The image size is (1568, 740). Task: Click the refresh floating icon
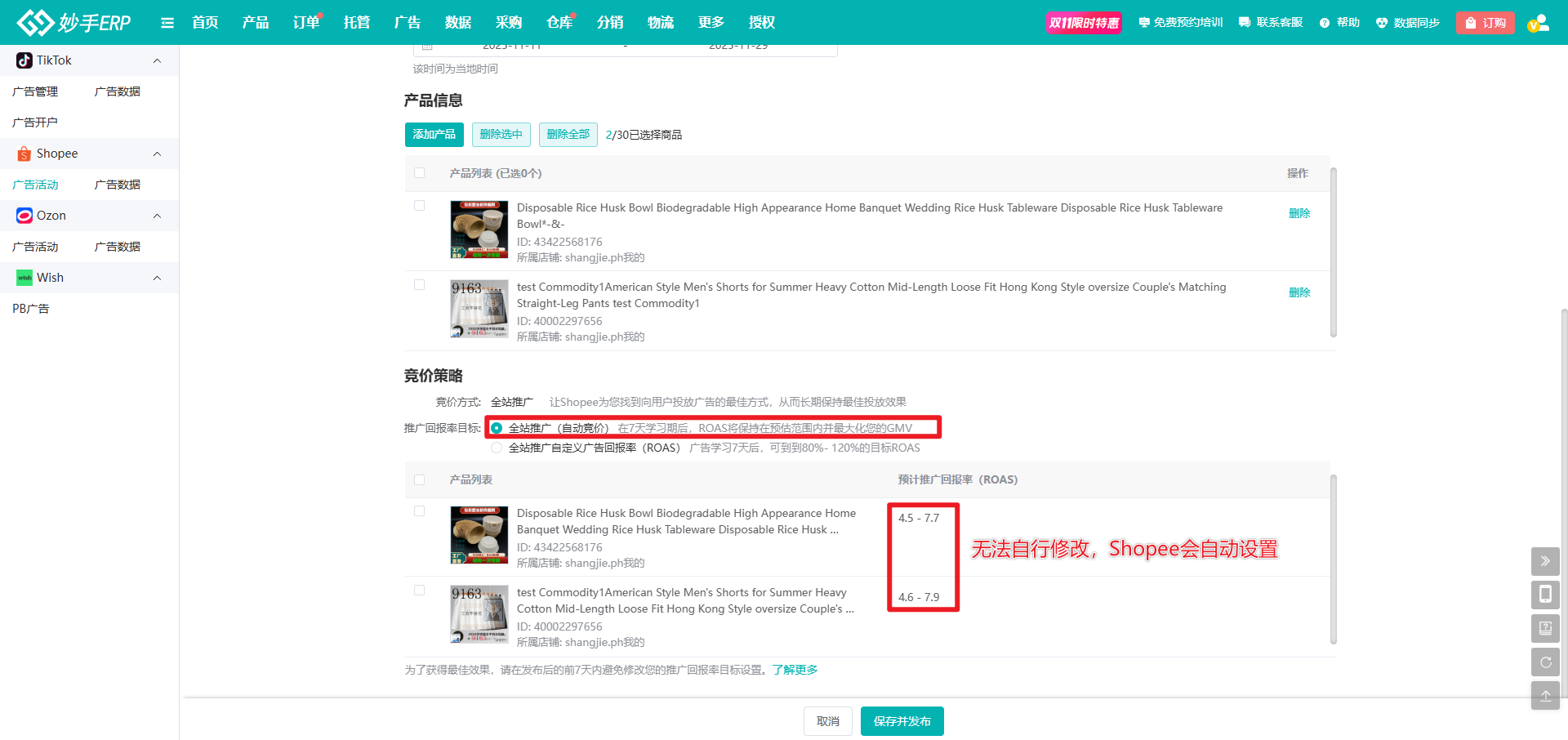[x=1545, y=662]
